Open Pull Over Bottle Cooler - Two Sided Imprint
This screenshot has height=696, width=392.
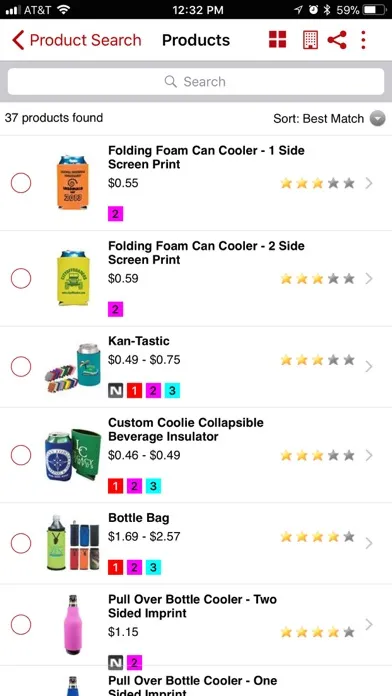pyautogui.click(x=192, y=606)
